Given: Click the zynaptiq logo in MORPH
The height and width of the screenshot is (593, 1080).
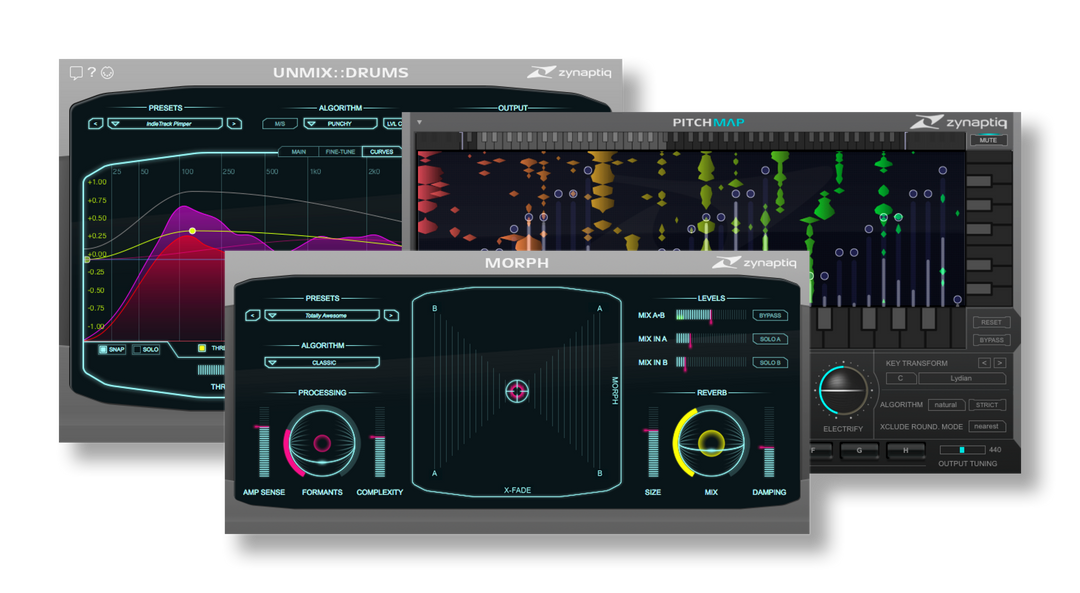Looking at the screenshot, I should [754, 262].
